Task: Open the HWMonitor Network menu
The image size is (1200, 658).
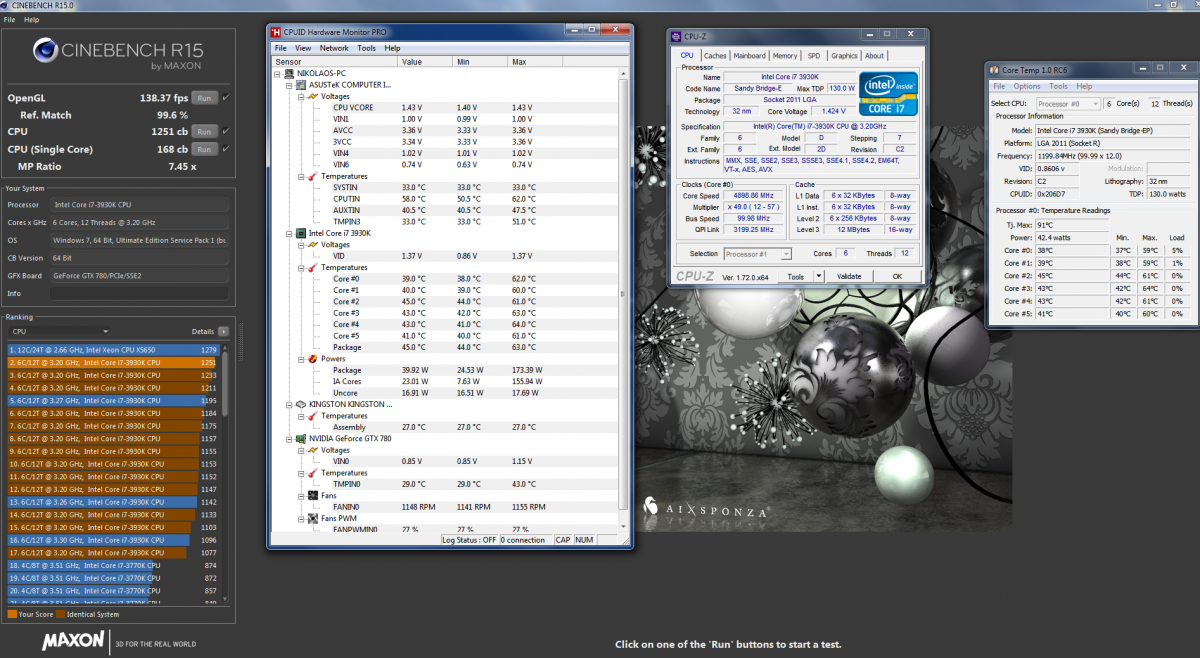Action: point(334,48)
